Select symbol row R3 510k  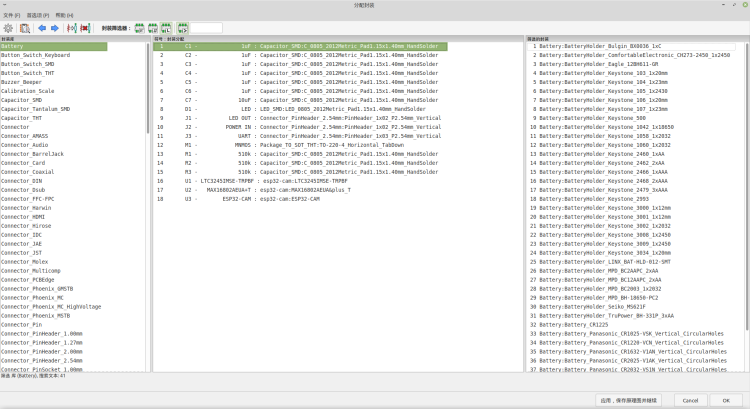(x=300, y=172)
